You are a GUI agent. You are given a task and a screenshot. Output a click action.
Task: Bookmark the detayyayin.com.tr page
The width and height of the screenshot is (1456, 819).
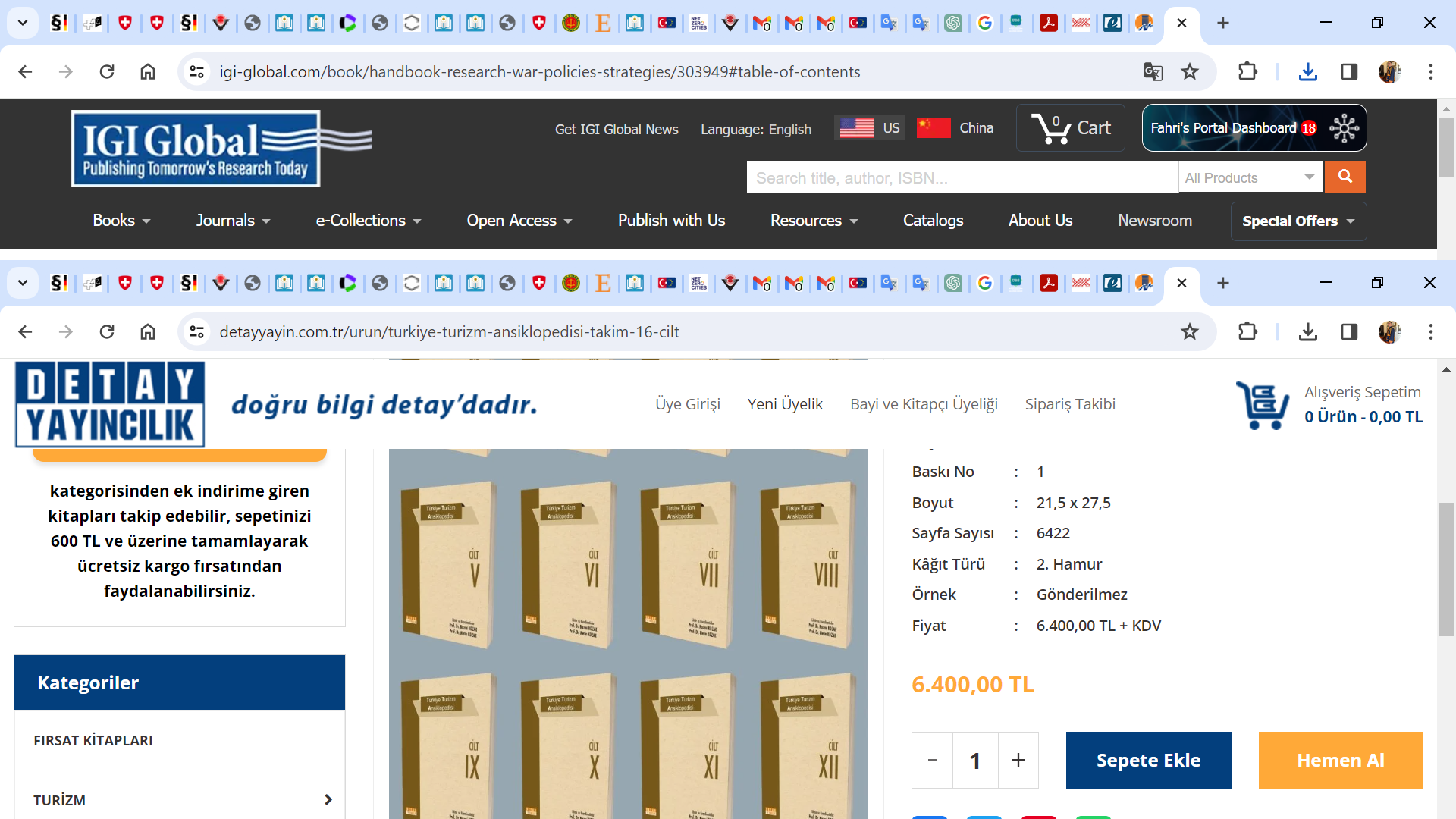1190,331
